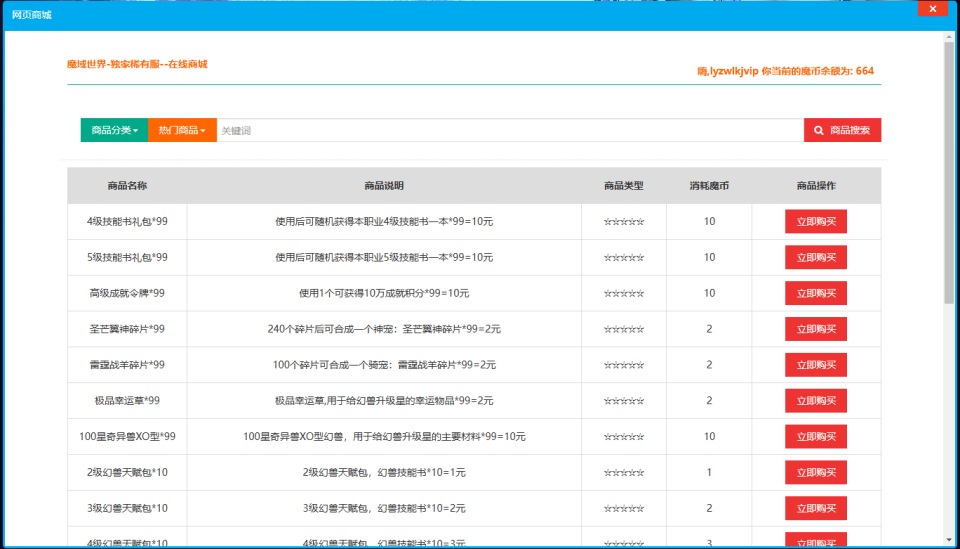960x549 pixels.
Task: Click the 商品搜索 search button
Action: (842, 130)
